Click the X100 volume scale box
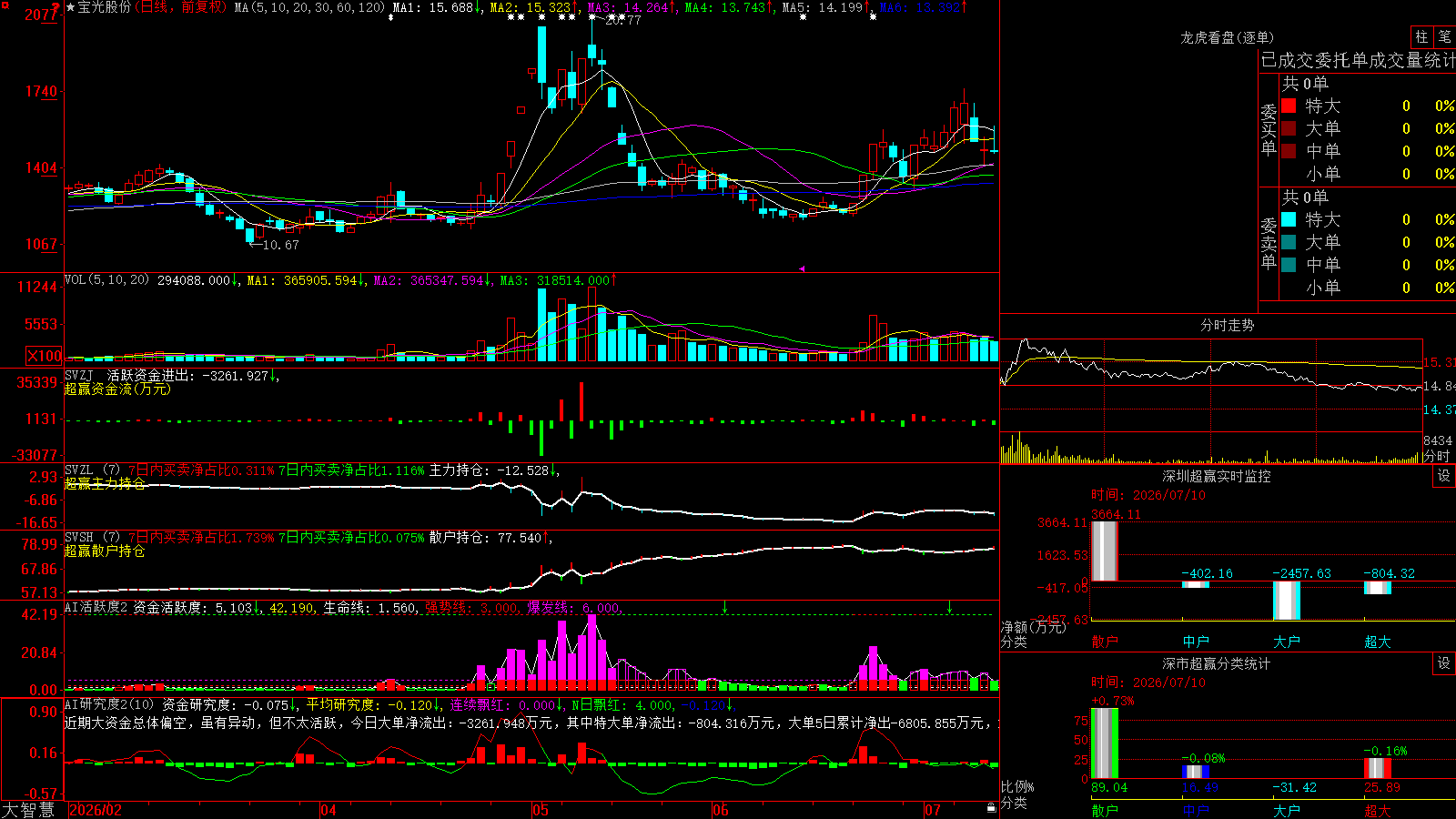 coord(44,356)
